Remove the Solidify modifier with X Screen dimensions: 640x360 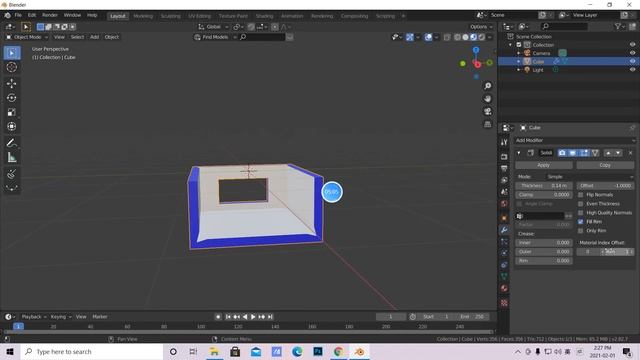[x=630, y=153]
